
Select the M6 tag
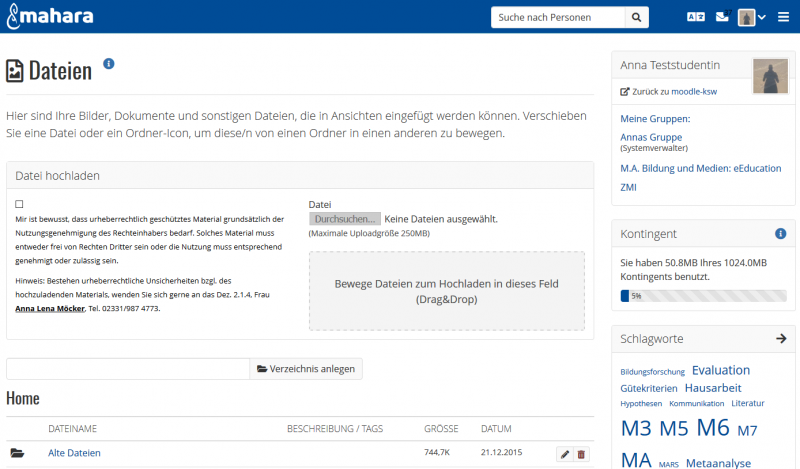pos(713,428)
